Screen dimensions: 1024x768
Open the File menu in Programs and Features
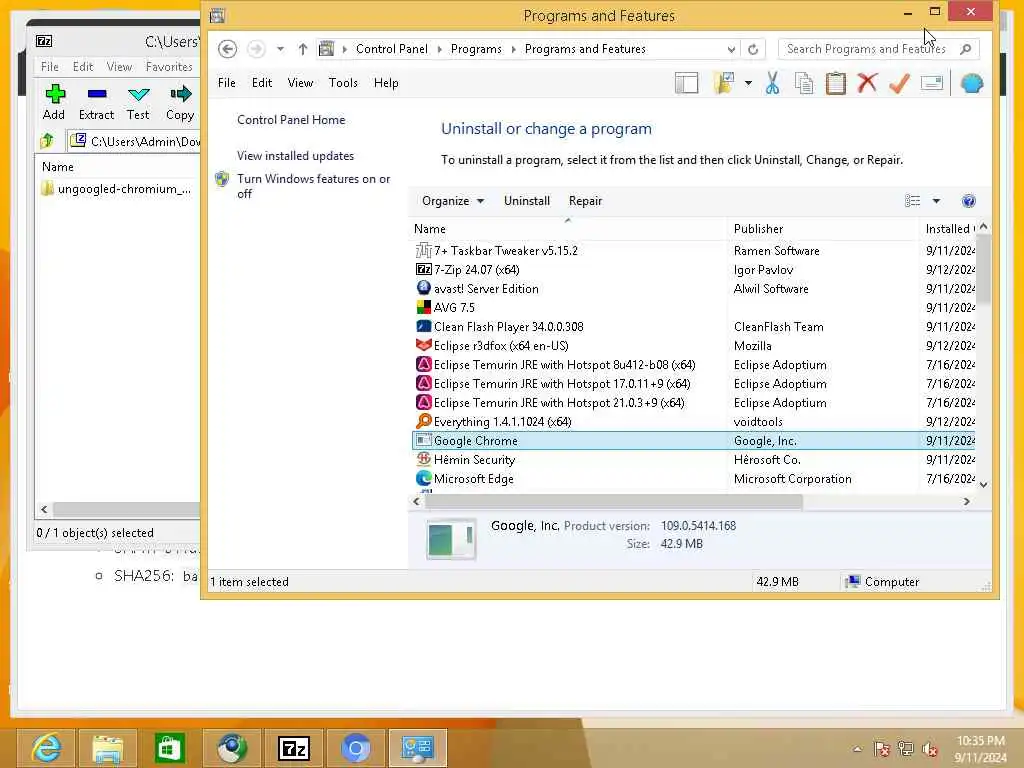click(x=227, y=83)
